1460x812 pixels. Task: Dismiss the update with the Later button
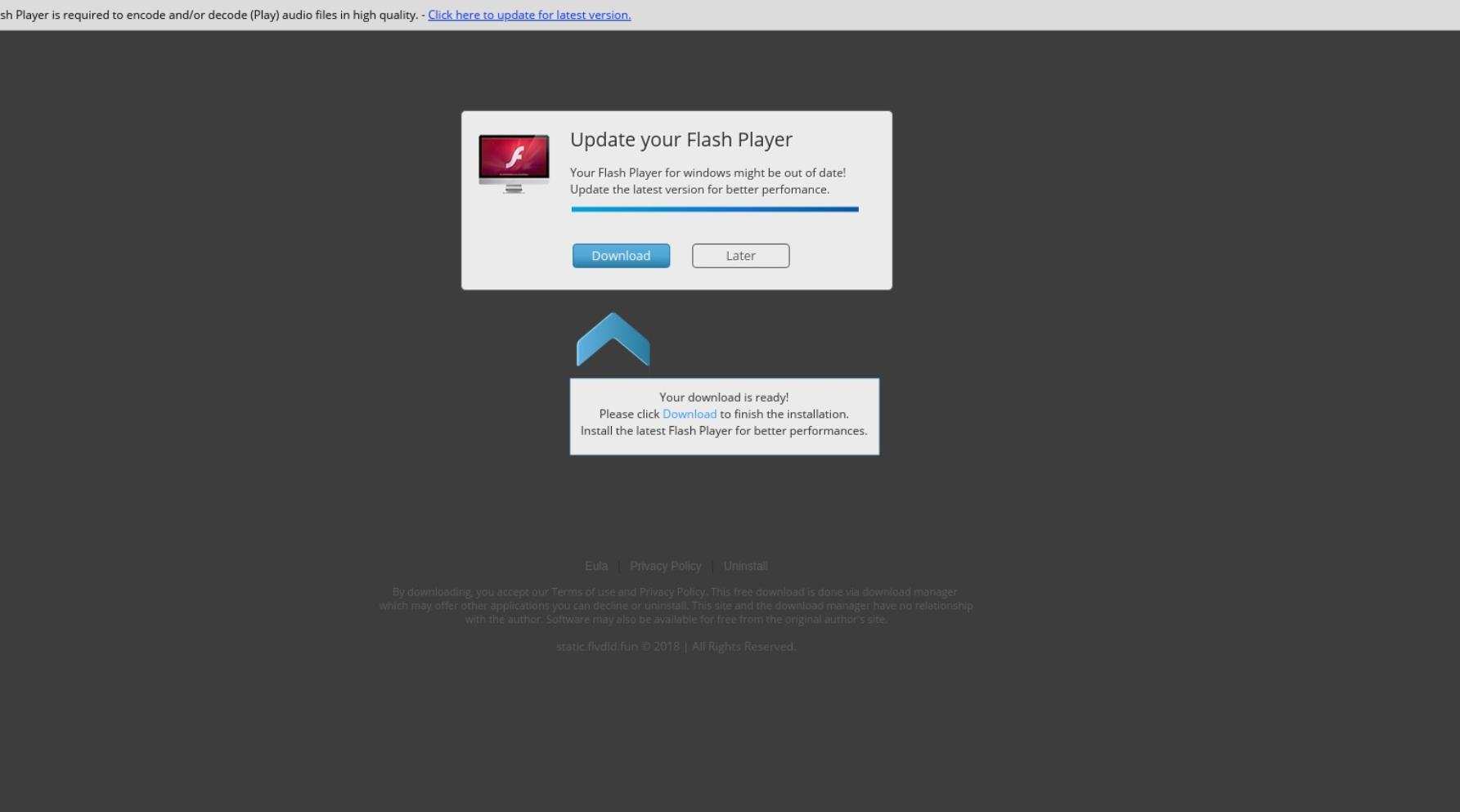pos(740,256)
